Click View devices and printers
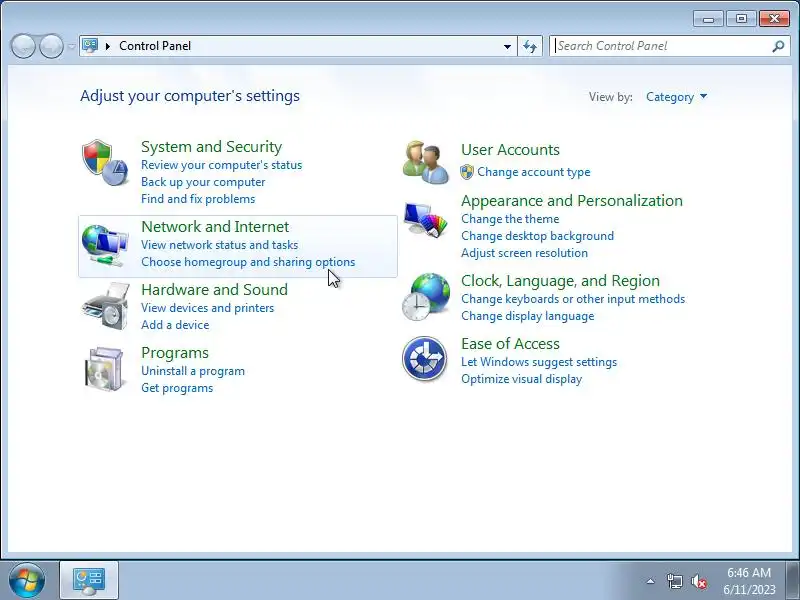800x600 pixels. pos(207,308)
